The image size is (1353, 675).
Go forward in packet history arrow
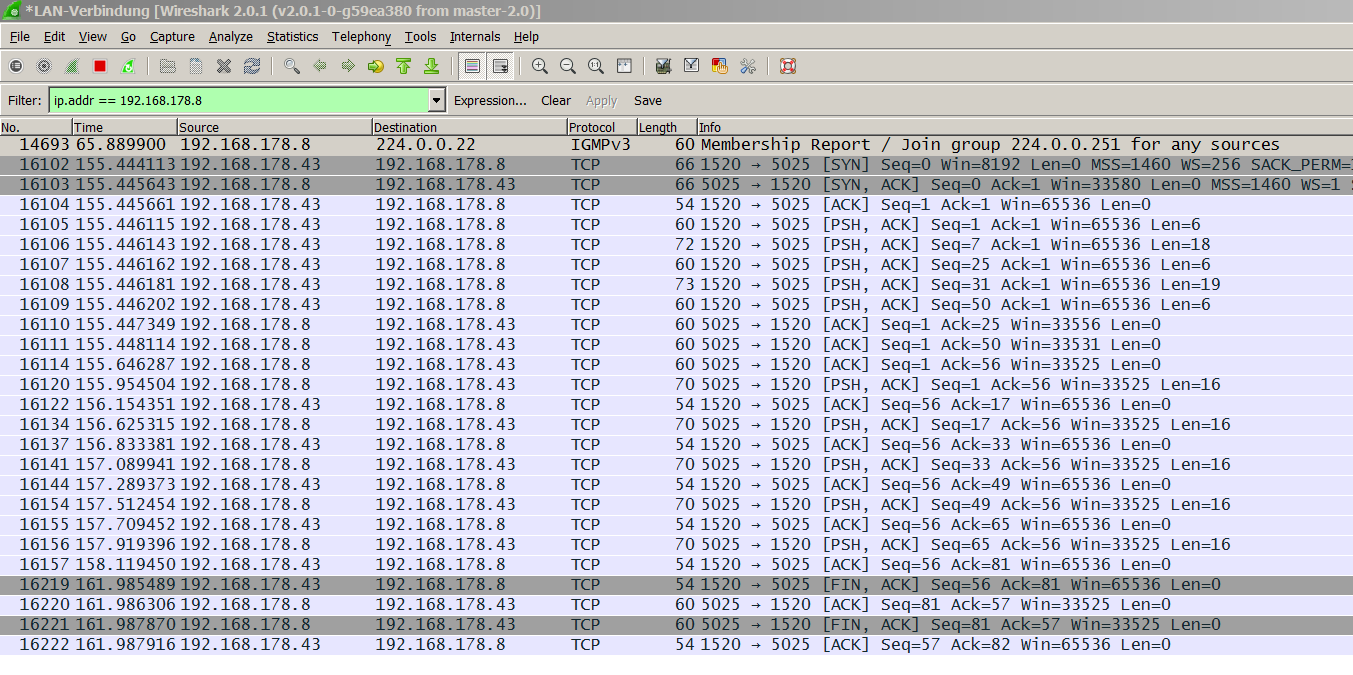point(347,66)
